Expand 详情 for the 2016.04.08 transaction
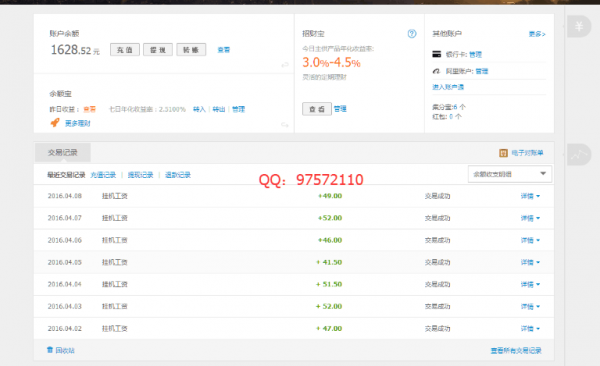The image size is (600, 366). 530,196
